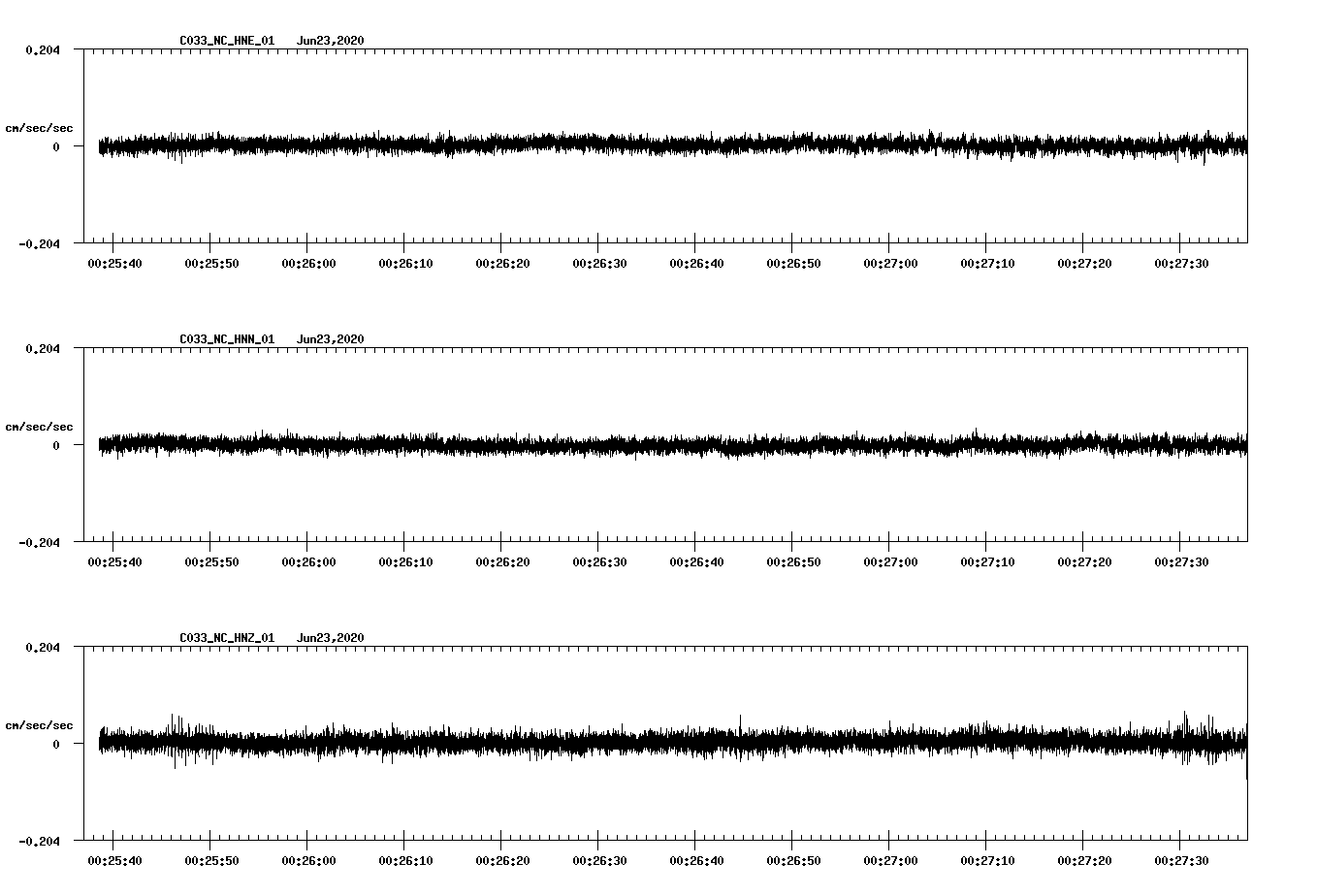
Task: Select the C033_NC_HNE_01 channel title
Action: [227, 41]
